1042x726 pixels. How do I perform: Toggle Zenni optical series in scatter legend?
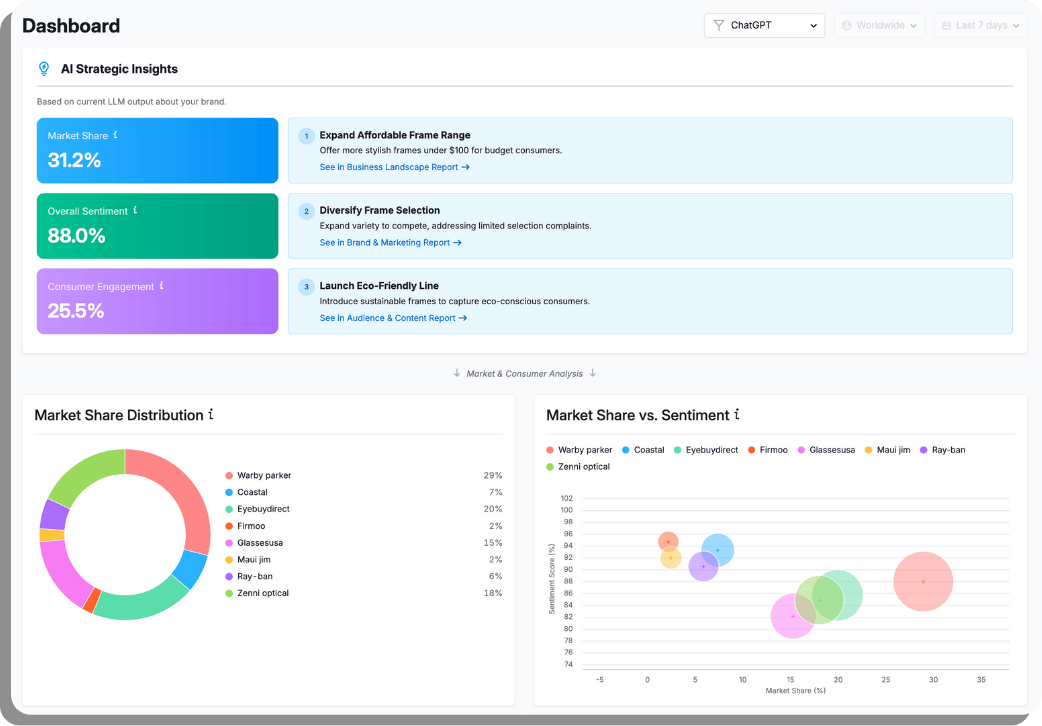tap(577, 467)
